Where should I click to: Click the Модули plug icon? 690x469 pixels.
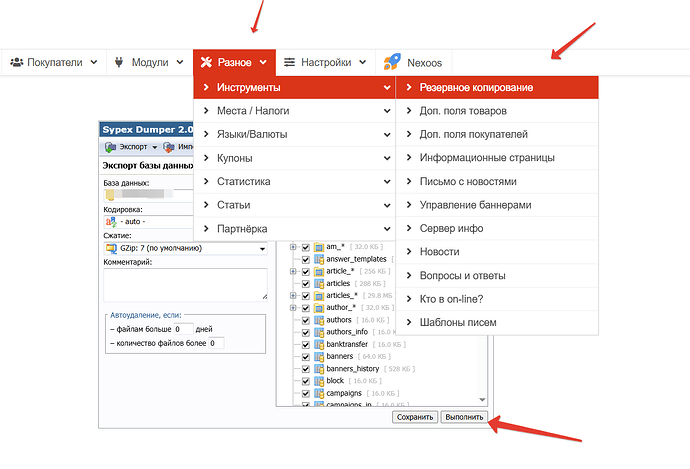[119, 62]
